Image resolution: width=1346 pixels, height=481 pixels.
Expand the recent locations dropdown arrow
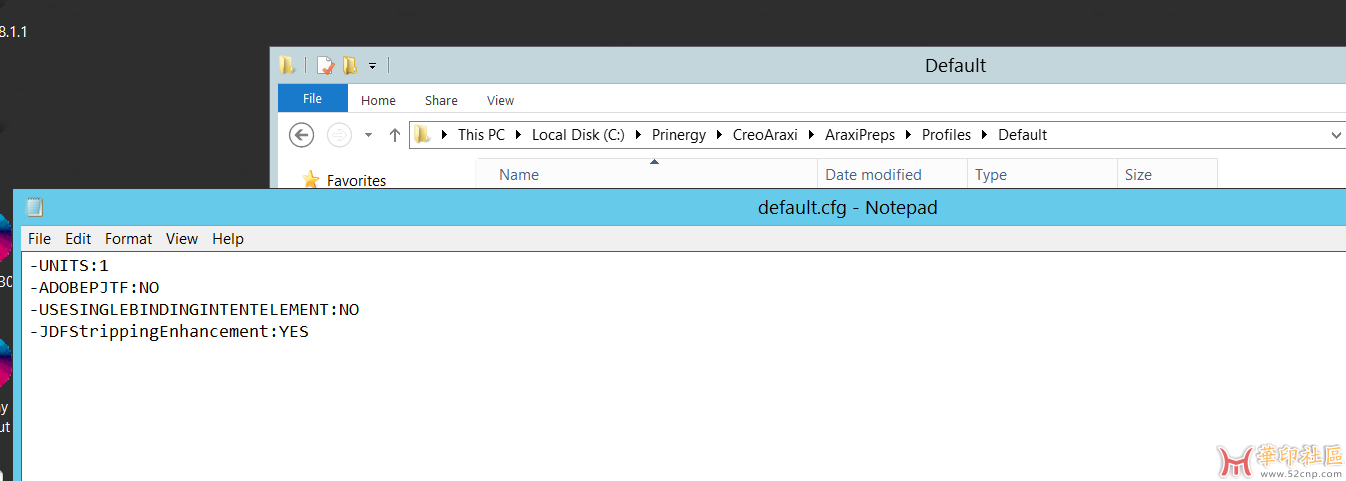pyautogui.click(x=368, y=135)
